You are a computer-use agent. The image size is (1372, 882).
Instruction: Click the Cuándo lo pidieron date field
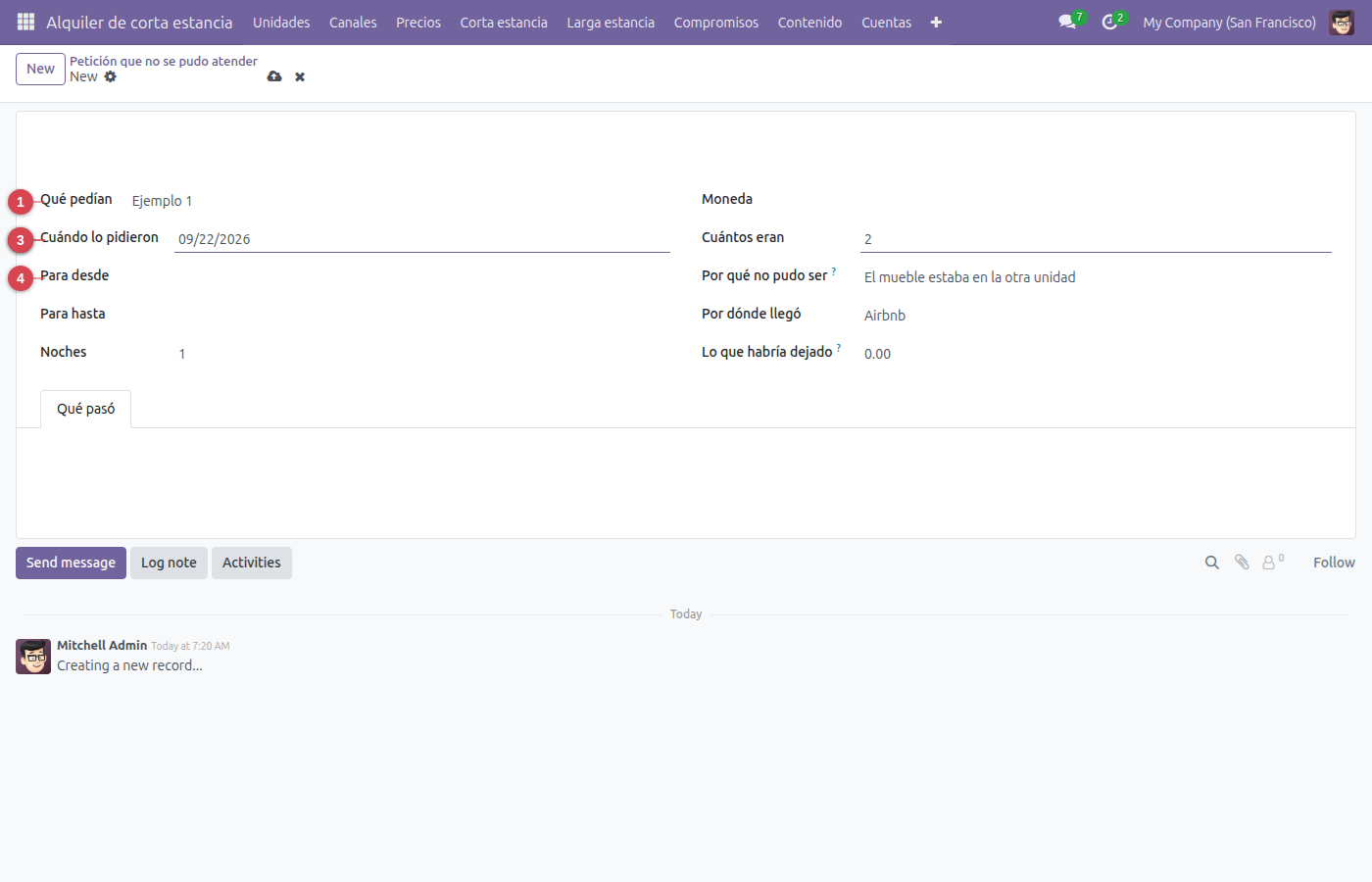point(422,239)
